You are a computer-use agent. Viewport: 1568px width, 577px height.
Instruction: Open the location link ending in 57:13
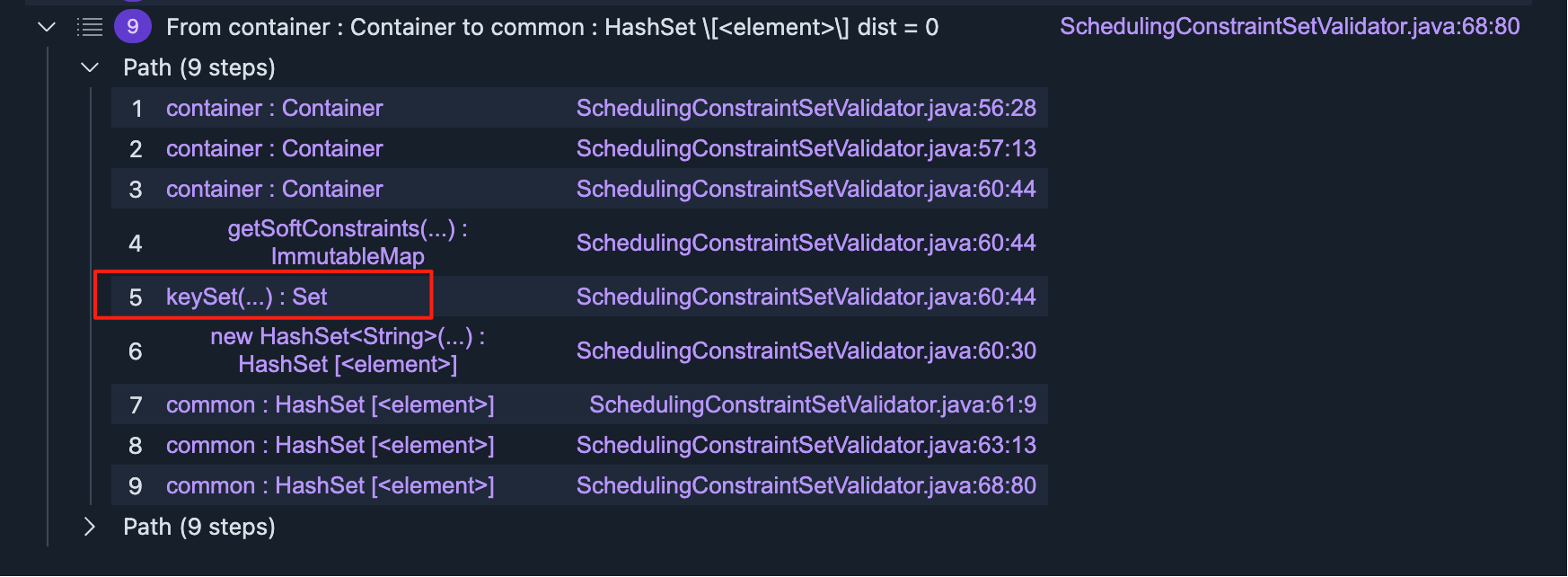[x=806, y=149]
